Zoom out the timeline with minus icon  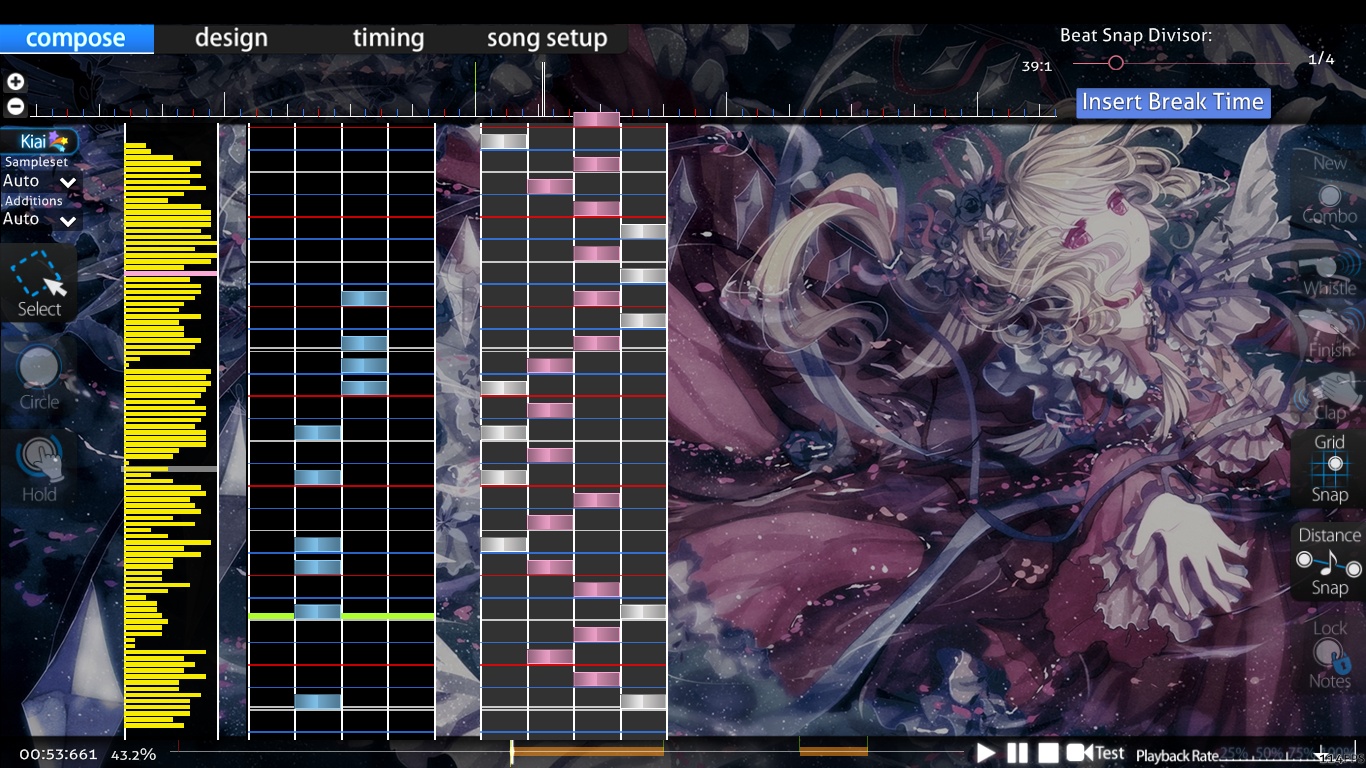point(15,106)
